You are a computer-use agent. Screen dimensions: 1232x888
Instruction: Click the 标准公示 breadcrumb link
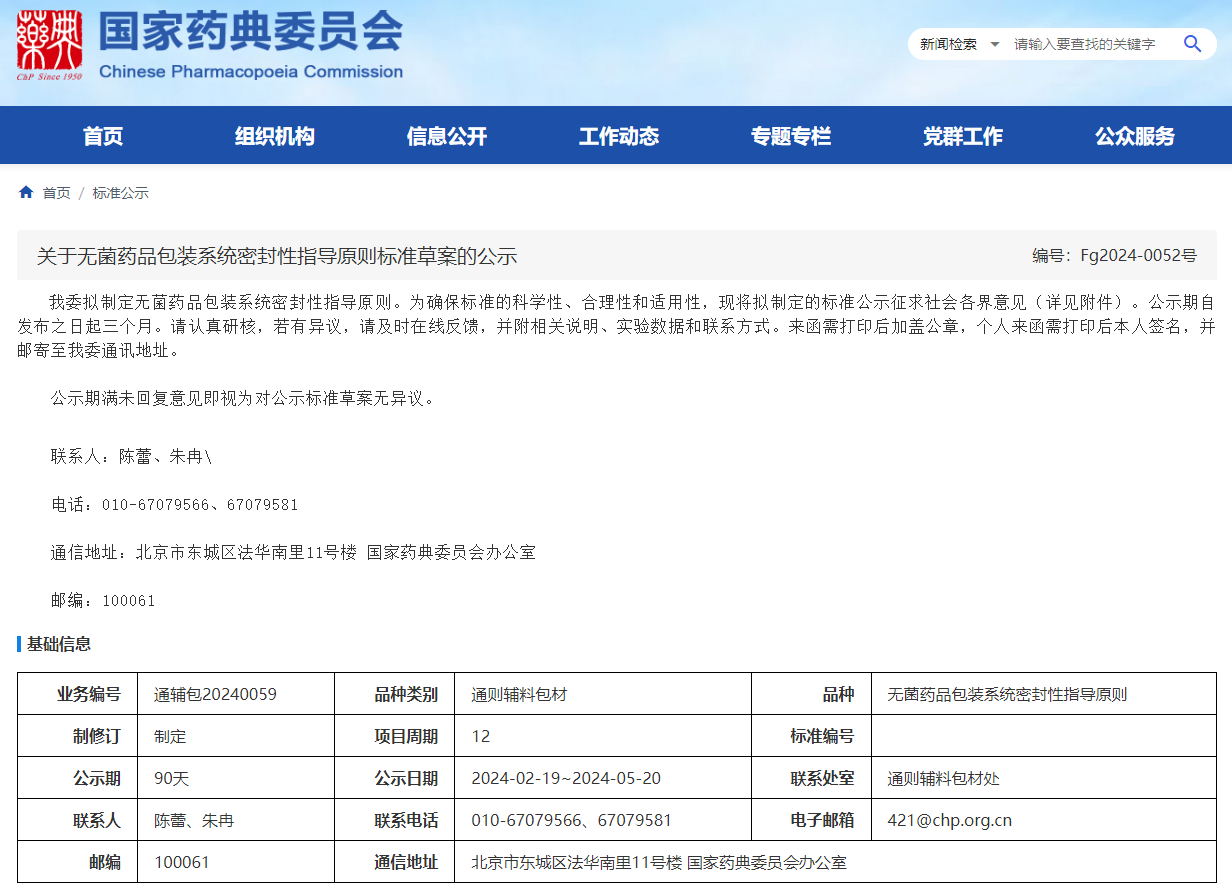click(120, 193)
